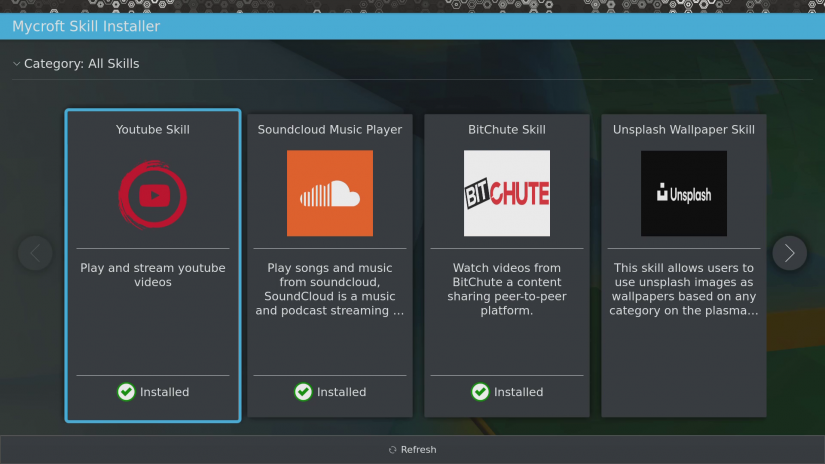Expand the Category: All Skills dropdown

[76, 64]
